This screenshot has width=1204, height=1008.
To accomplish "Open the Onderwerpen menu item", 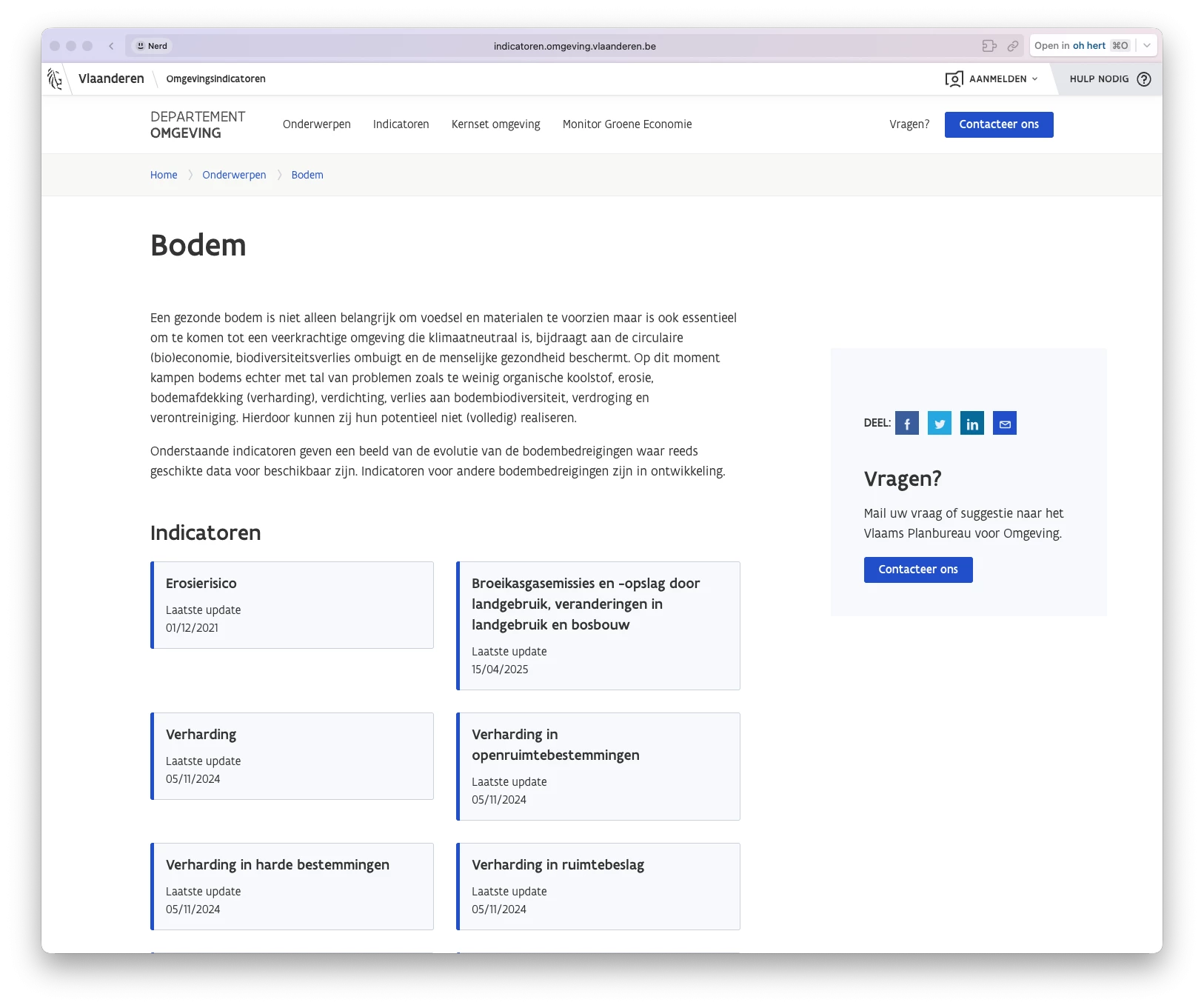I will (316, 124).
